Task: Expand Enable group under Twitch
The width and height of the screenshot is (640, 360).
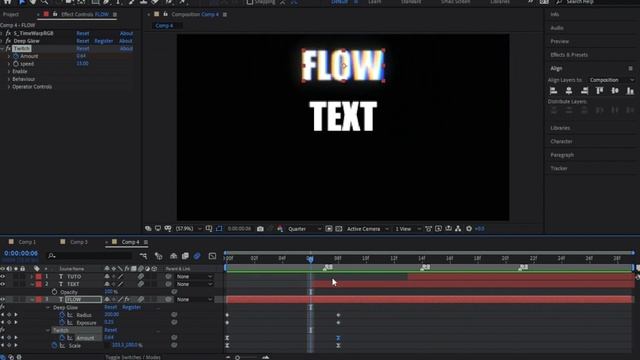Action: pyautogui.click(x=9, y=71)
